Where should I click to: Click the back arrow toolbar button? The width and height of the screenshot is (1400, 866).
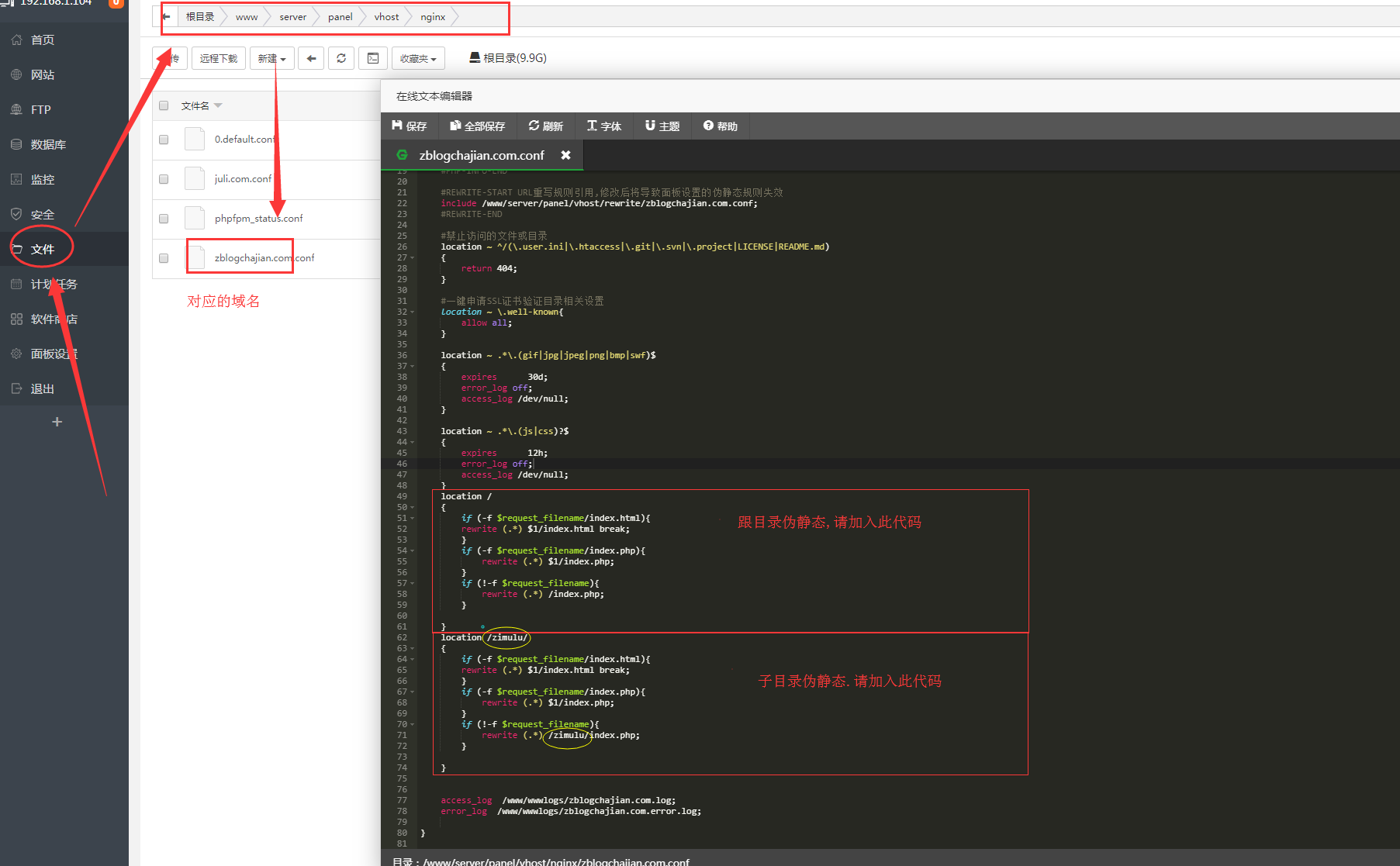point(311,58)
